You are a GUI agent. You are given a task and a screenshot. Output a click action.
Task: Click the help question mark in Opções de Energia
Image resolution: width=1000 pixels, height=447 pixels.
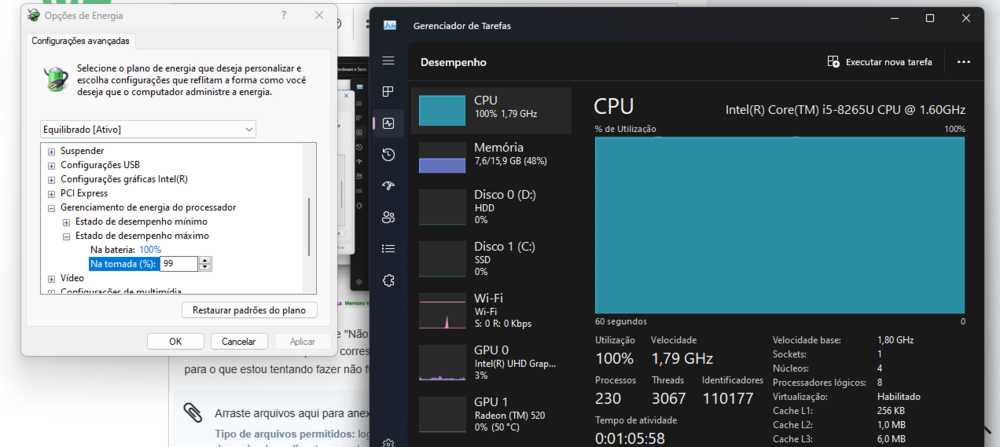(x=283, y=15)
